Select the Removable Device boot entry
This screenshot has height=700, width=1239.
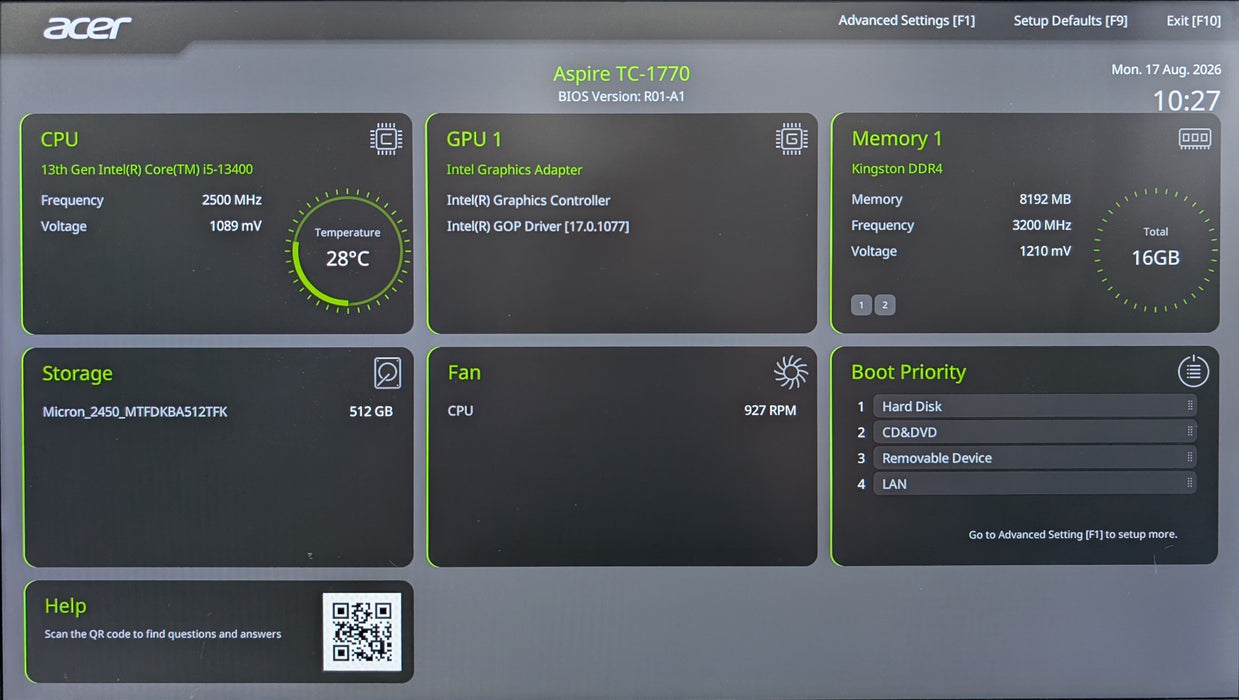1034,458
